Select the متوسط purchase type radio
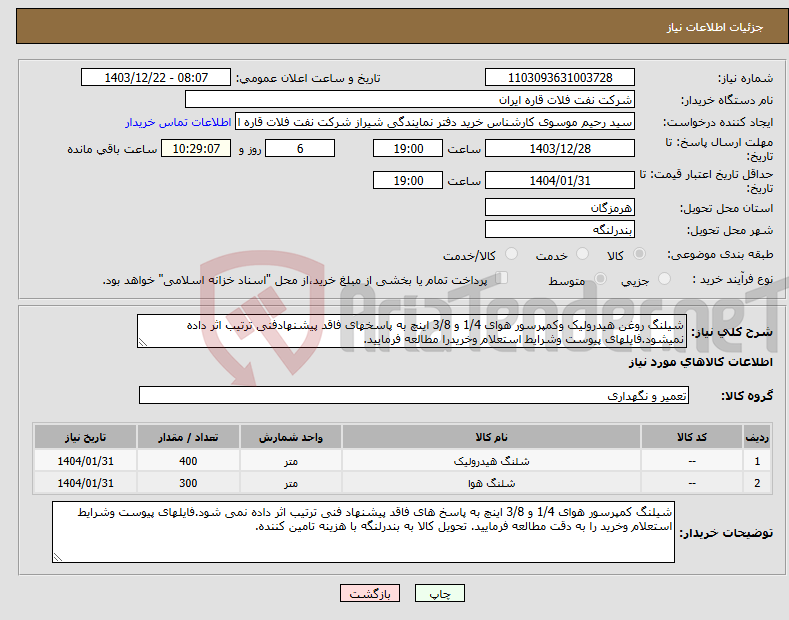This screenshot has height=620, width=789. coord(600,279)
